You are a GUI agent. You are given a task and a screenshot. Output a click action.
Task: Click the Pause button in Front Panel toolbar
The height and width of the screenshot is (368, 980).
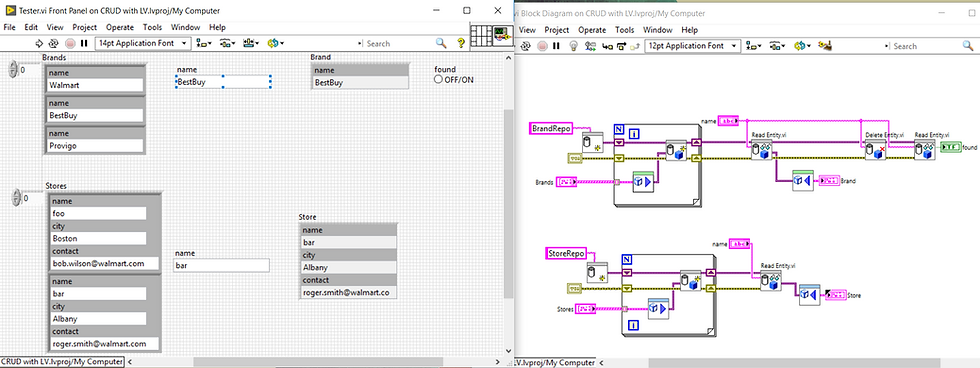tap(84, 43)
